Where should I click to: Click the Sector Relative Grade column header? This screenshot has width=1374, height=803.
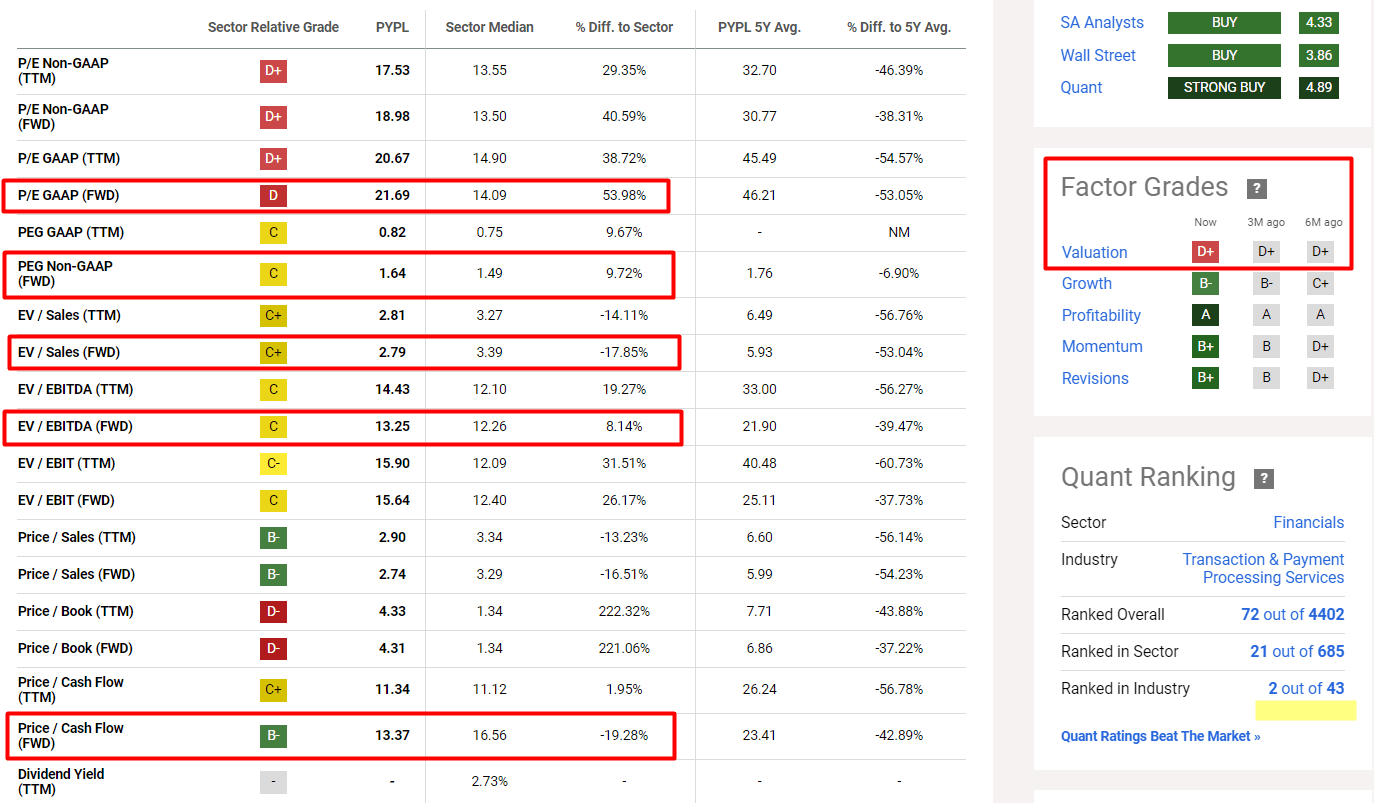coord(273,27)
